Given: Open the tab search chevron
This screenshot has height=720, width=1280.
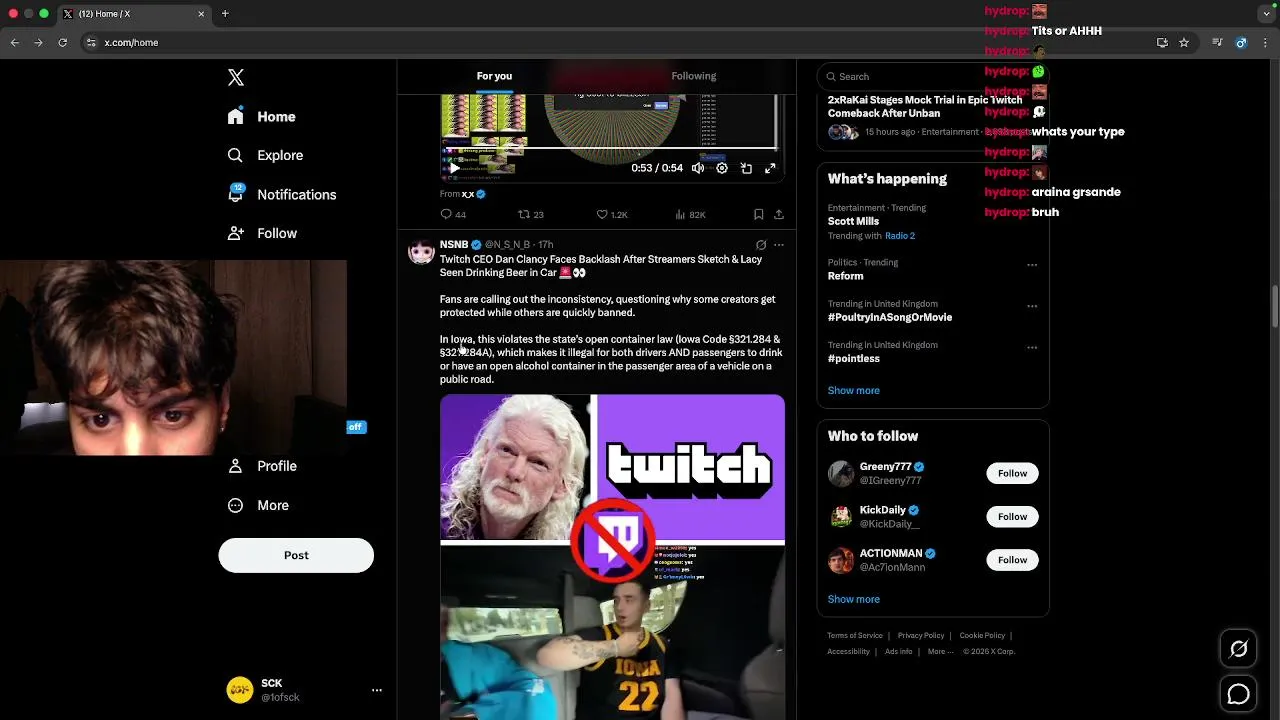Looking at the screenshot, I should (x=1266, y=14).
